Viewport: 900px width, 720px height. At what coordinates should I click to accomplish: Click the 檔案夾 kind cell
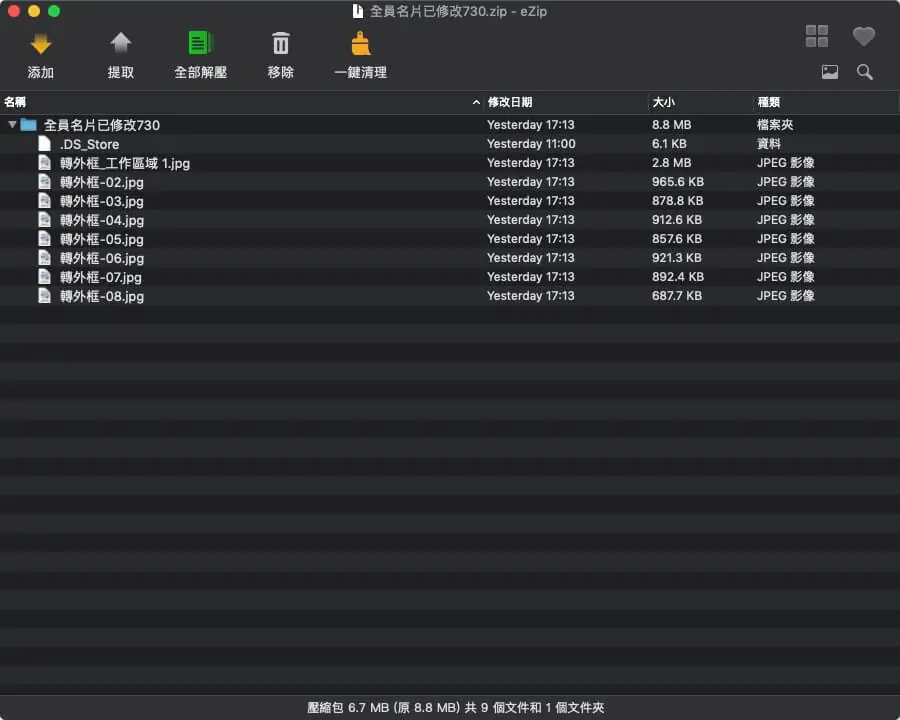(775, 125)
